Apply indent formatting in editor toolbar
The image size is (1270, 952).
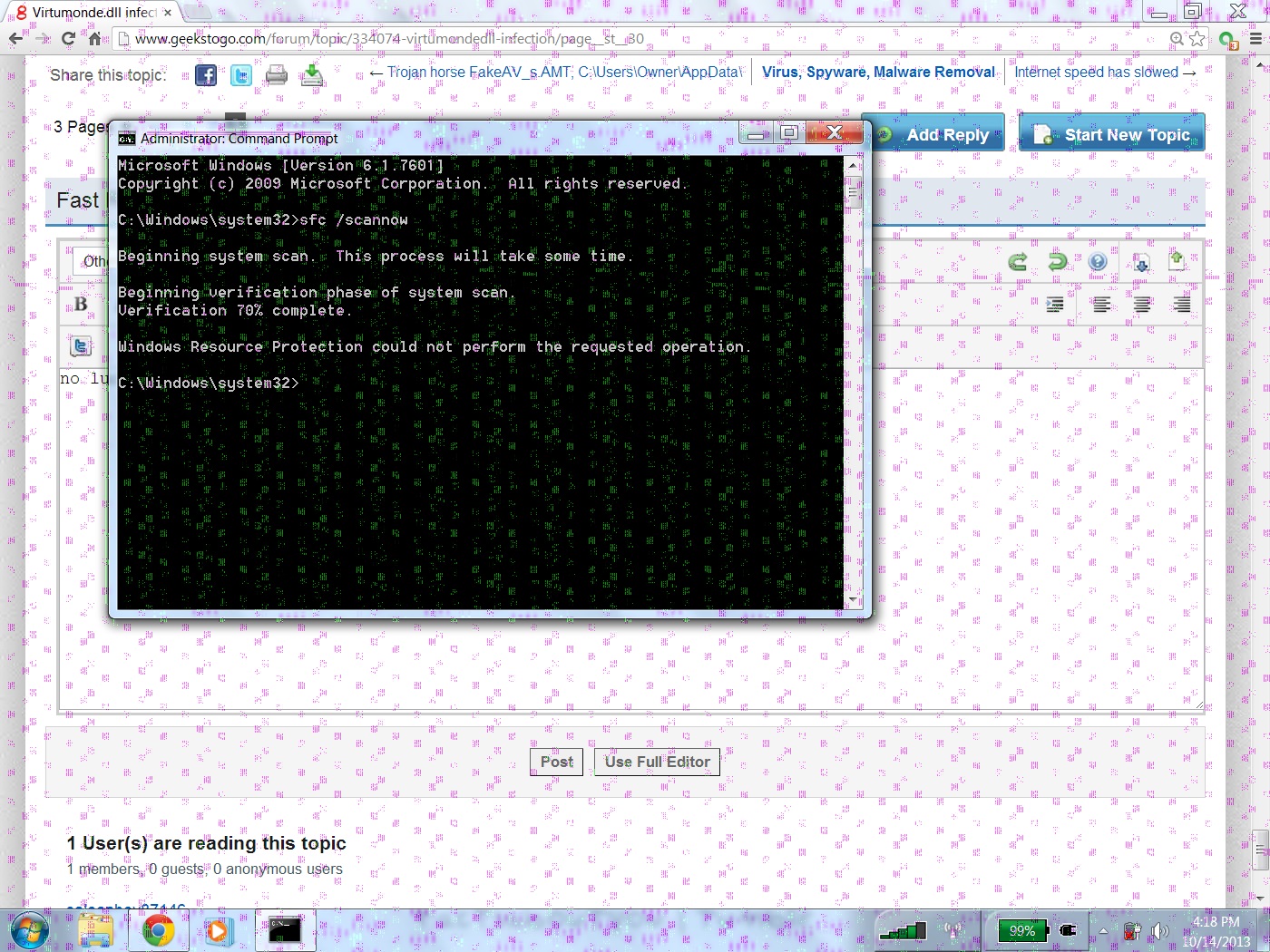(1055, 305)
